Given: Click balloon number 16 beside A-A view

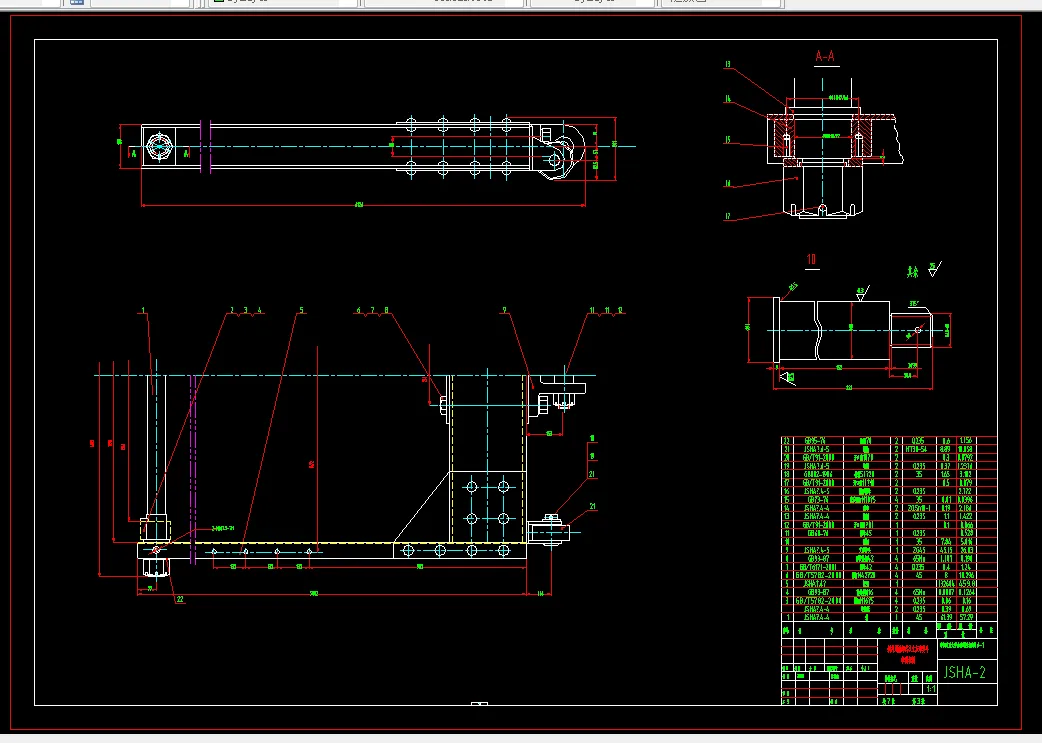Looking at the screenshot, I should click(x=728, y=183).
